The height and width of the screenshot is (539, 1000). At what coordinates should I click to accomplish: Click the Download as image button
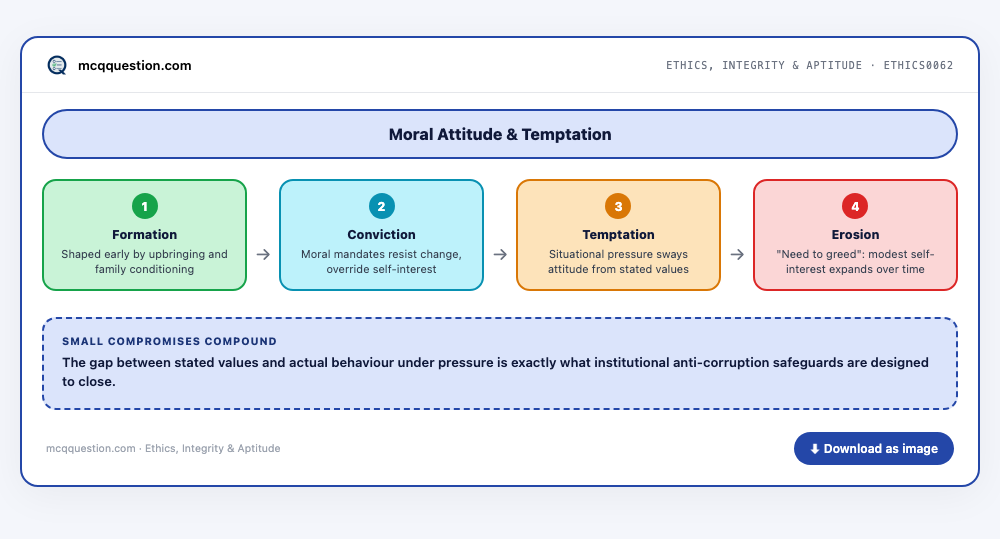[874, 448]
